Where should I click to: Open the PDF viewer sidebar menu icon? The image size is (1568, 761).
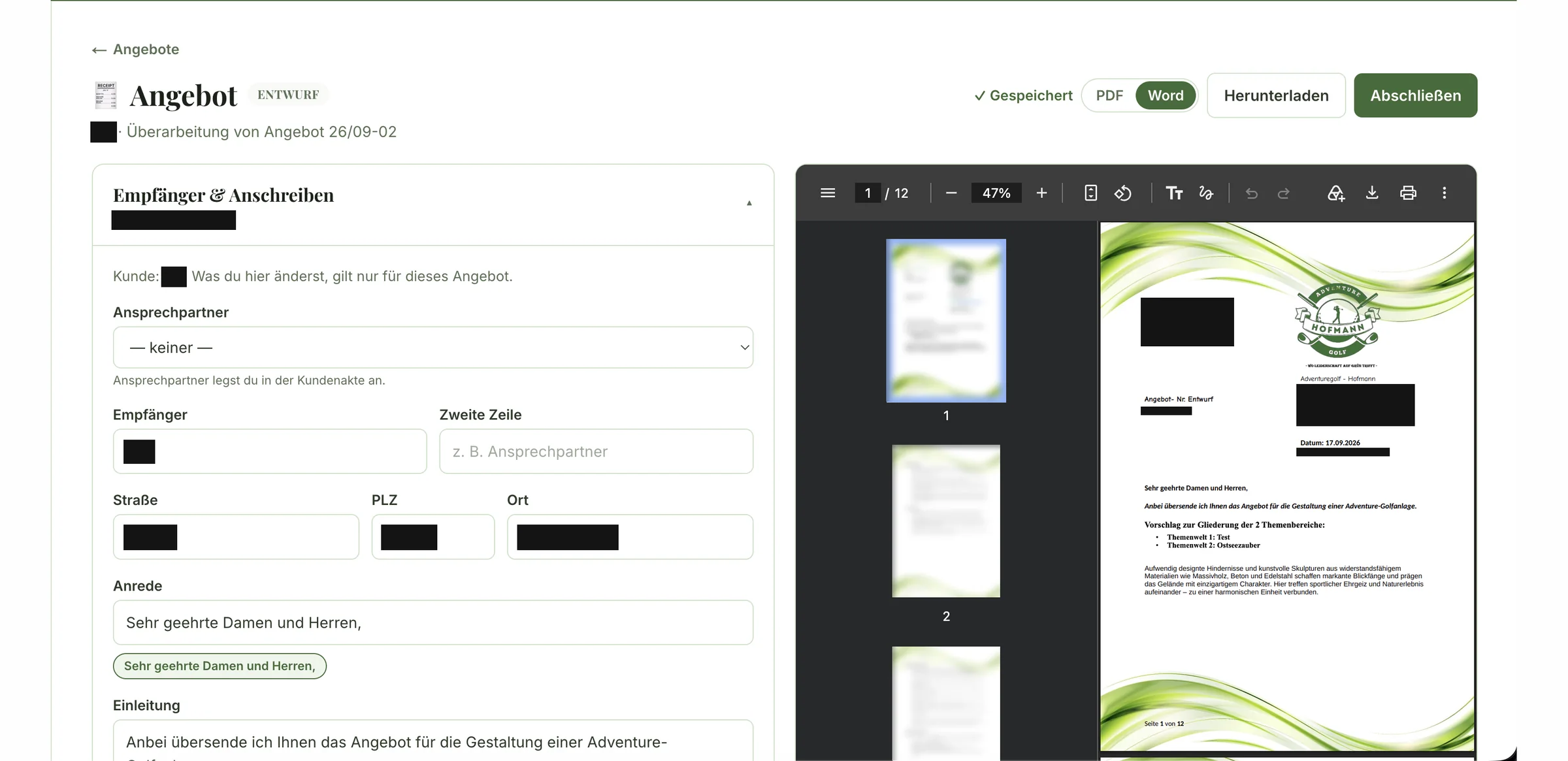pyautogui.click(x=828, y=193)
